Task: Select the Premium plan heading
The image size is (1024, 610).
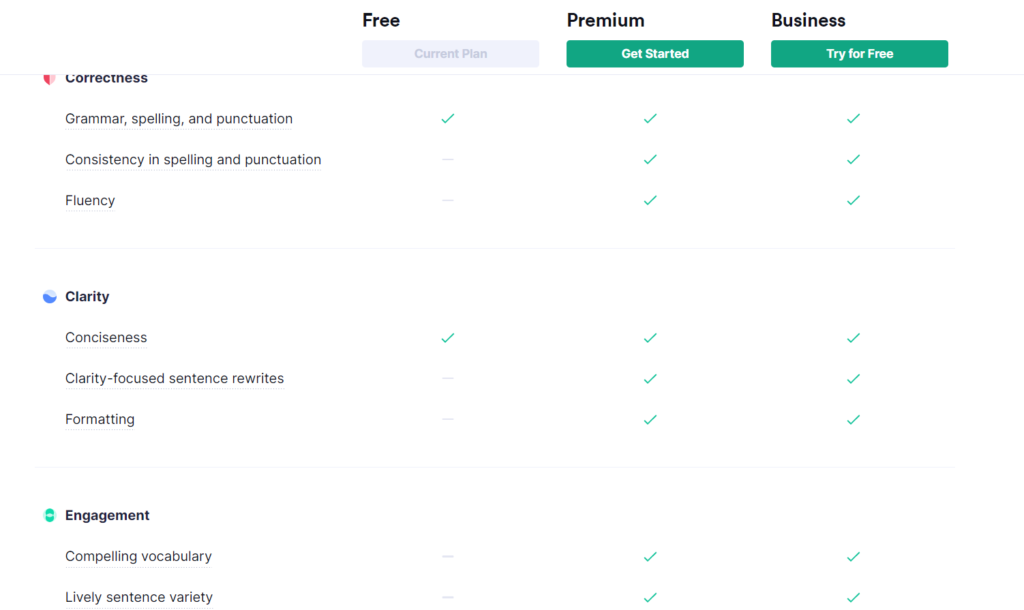Action: pos(605,20)
